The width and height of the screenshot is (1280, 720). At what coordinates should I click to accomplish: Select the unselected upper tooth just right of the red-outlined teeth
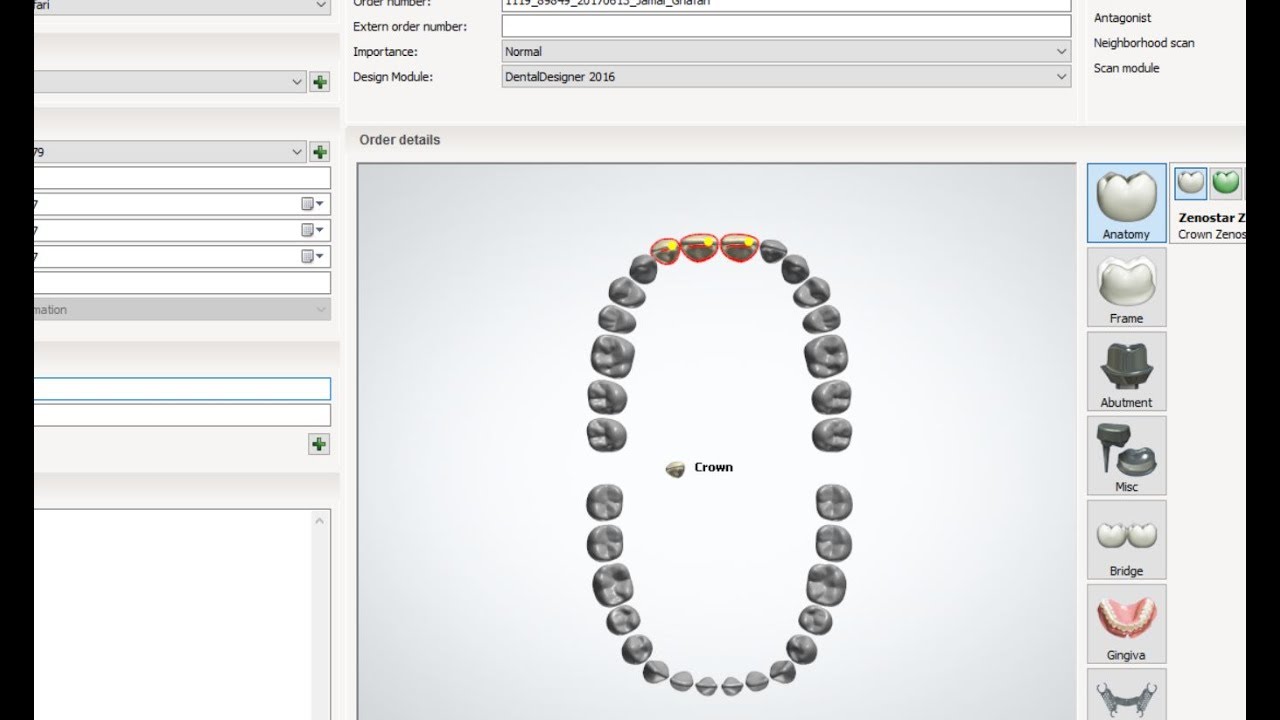tap(772, 250)
